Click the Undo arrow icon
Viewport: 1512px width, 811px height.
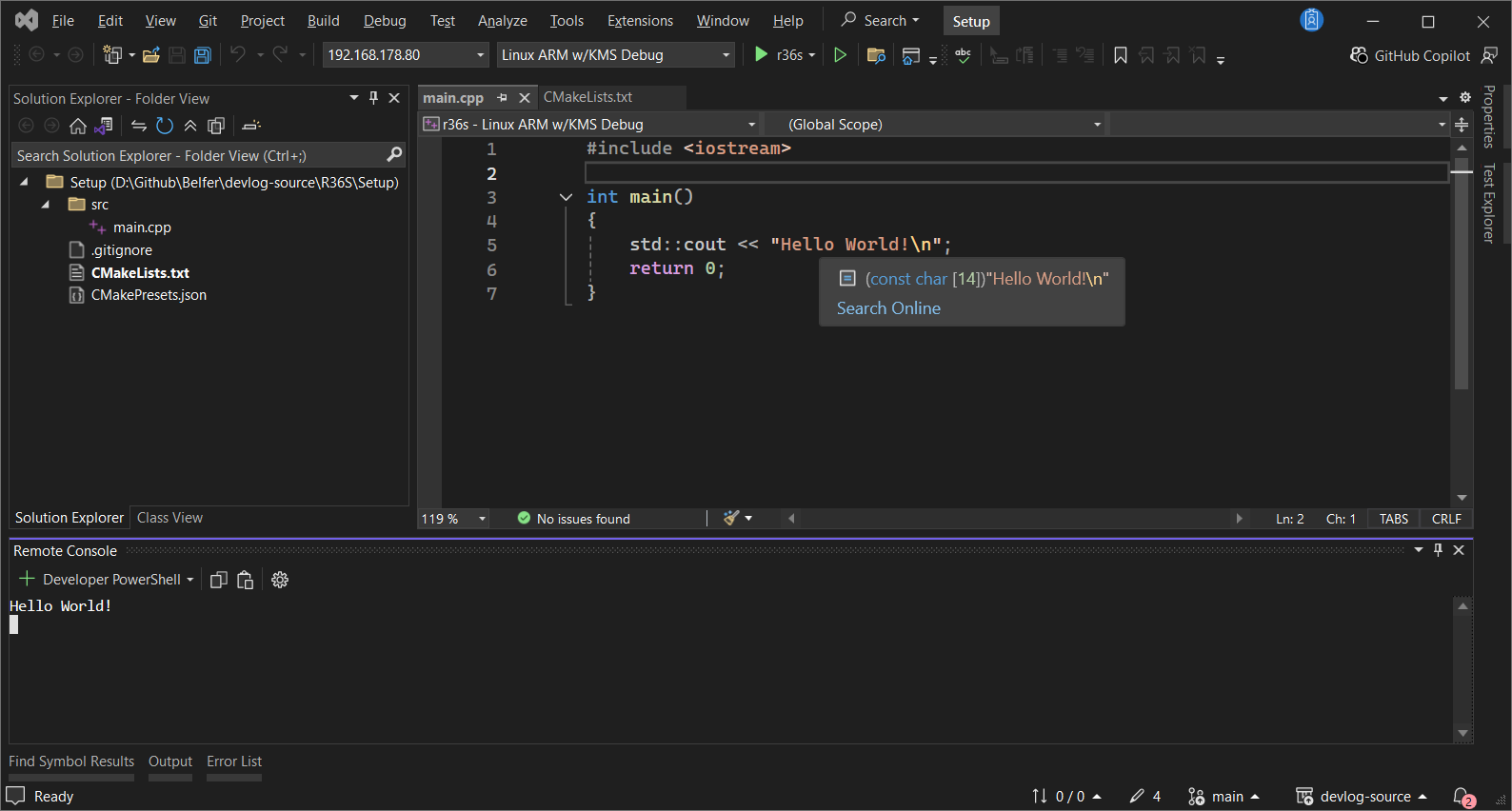(238, 55)
